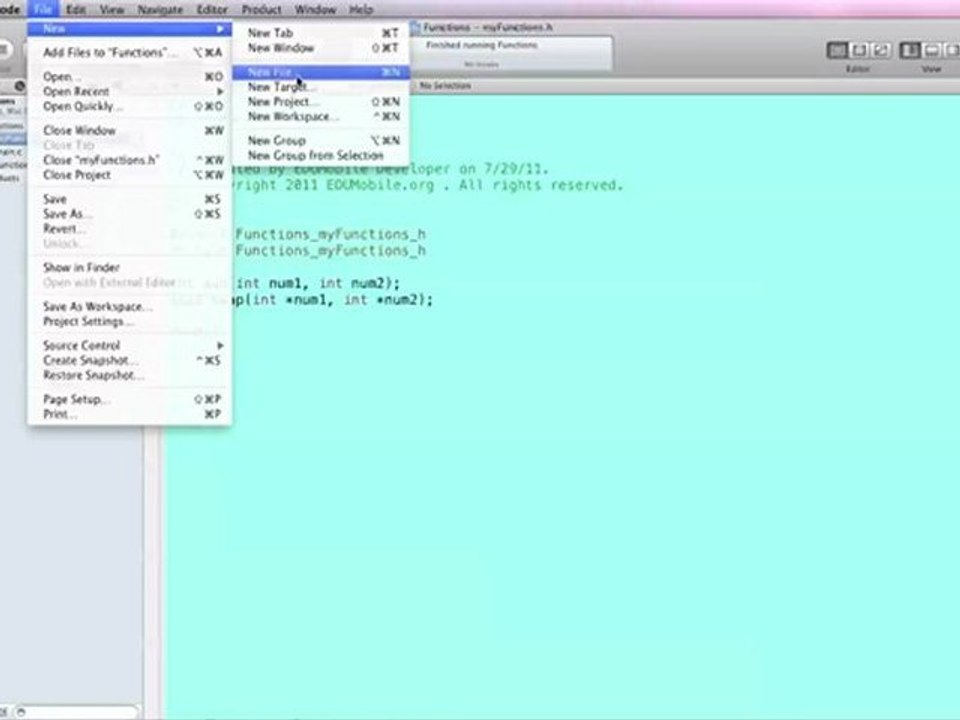The width and height of the screenshot is (960, 720).
Task: Click Create Snapshot… menu item
Action: (130, 360)
